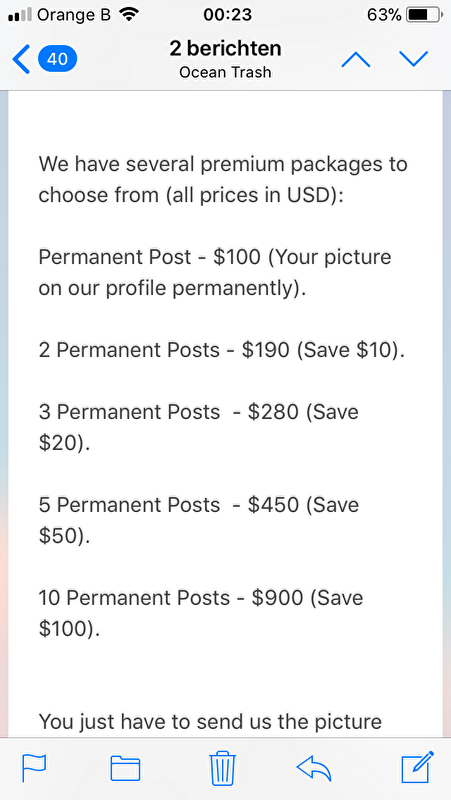Tap the '5 Permanent Posts - $450' line
The image size is (451, 800).
(198, 519)
